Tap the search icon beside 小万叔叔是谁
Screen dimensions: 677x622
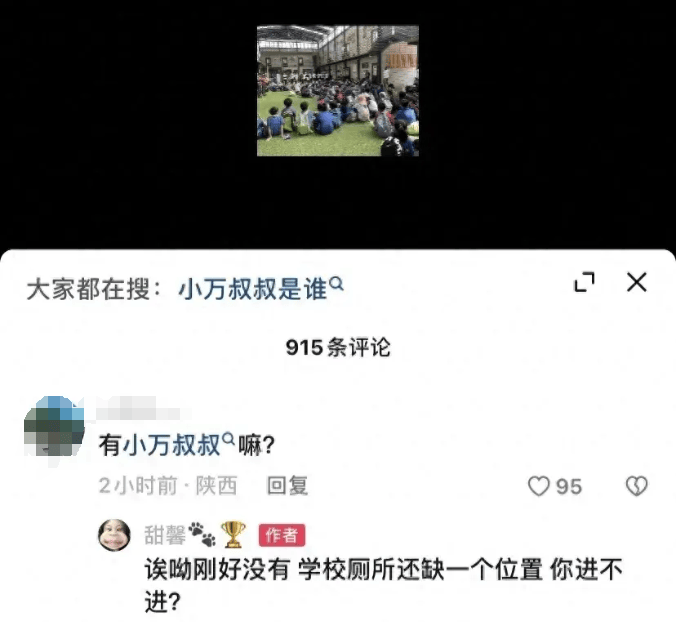336,284
